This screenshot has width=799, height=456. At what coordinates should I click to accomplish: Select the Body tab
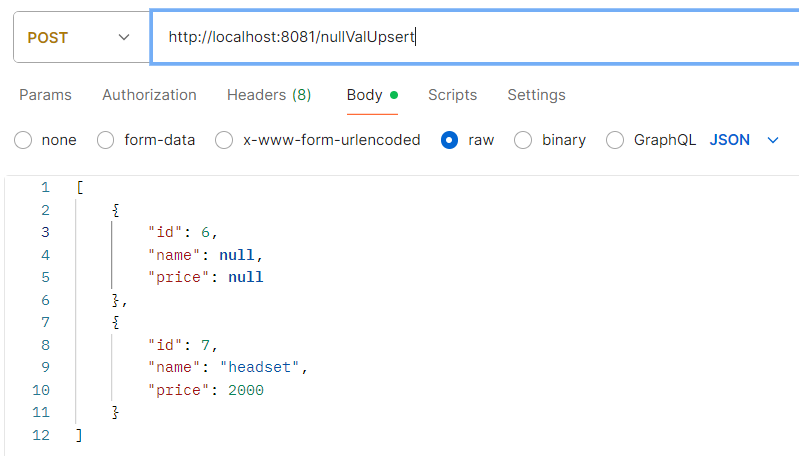[x=365, y=95]
